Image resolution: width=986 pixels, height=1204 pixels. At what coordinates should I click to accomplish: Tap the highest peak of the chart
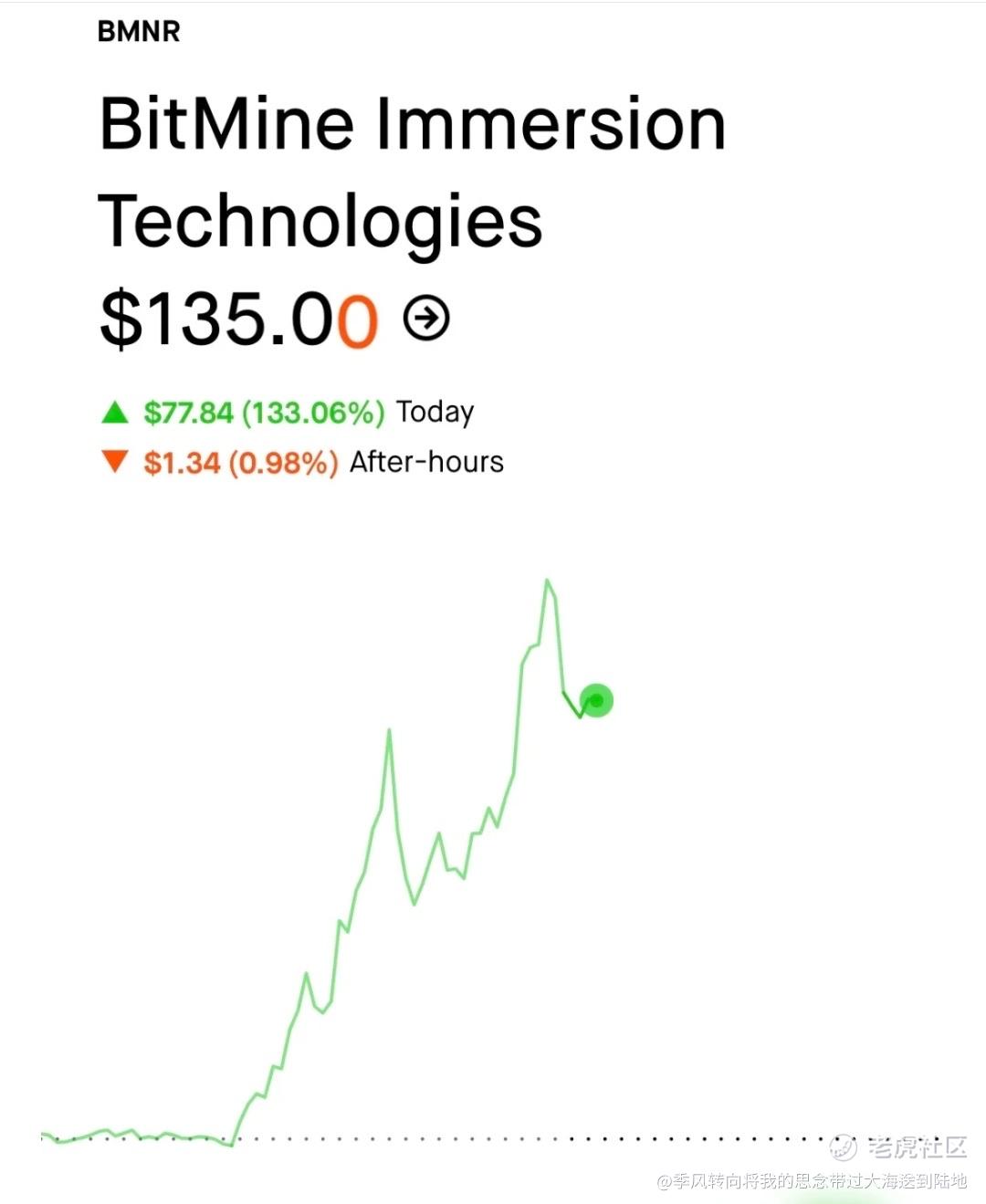[547, 581]
